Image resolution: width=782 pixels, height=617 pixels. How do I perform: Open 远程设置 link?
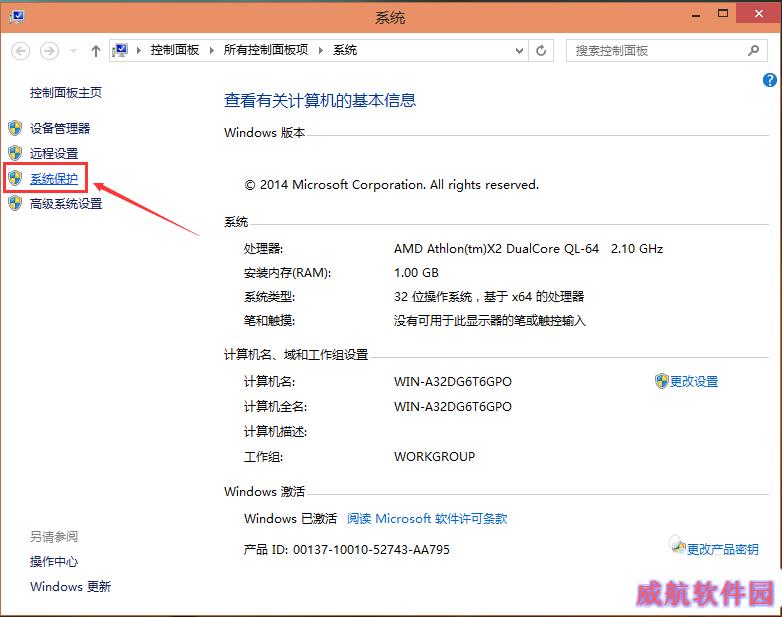coord(54,153)
